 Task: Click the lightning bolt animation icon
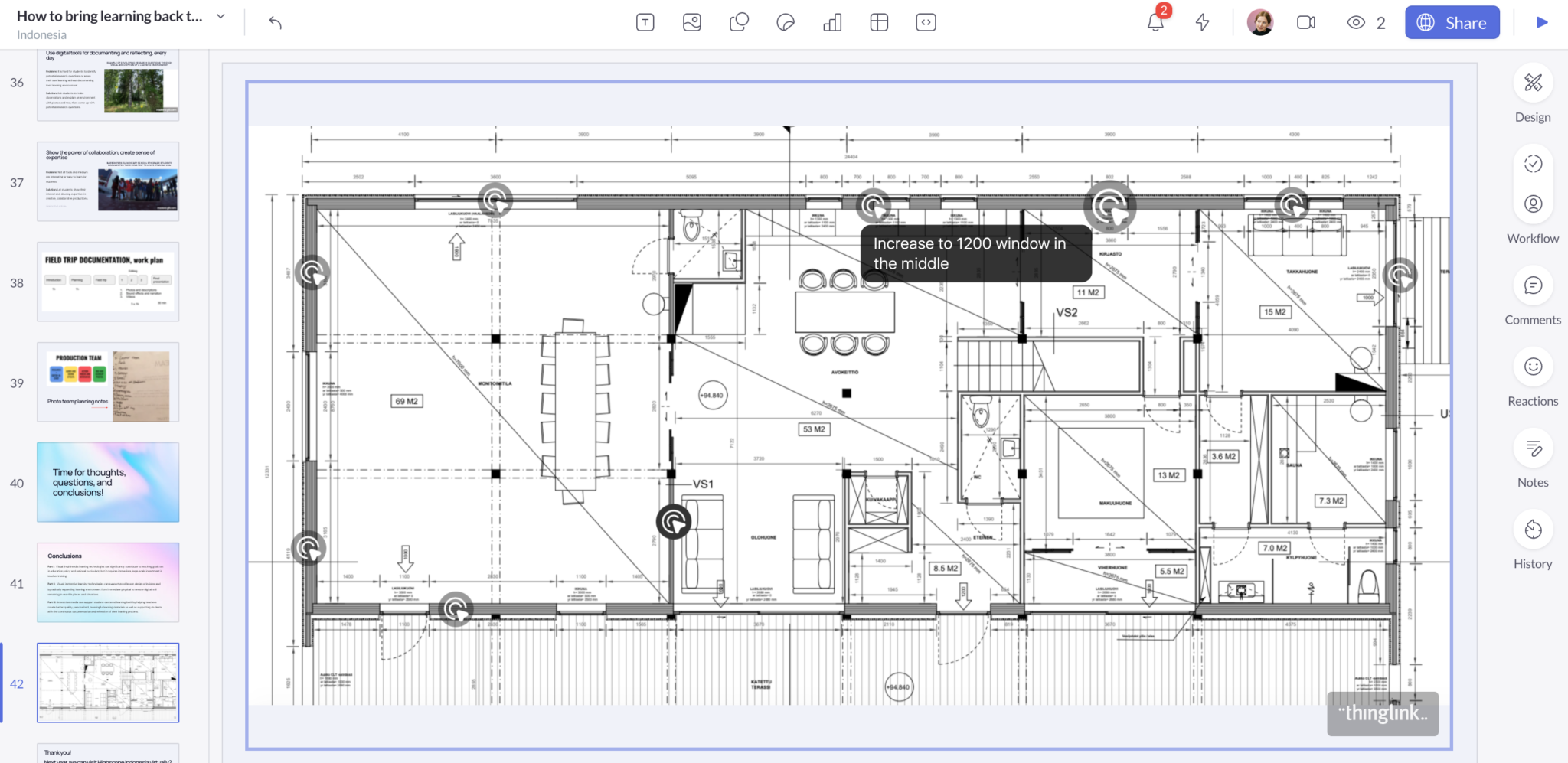[x=1203, y=23]
